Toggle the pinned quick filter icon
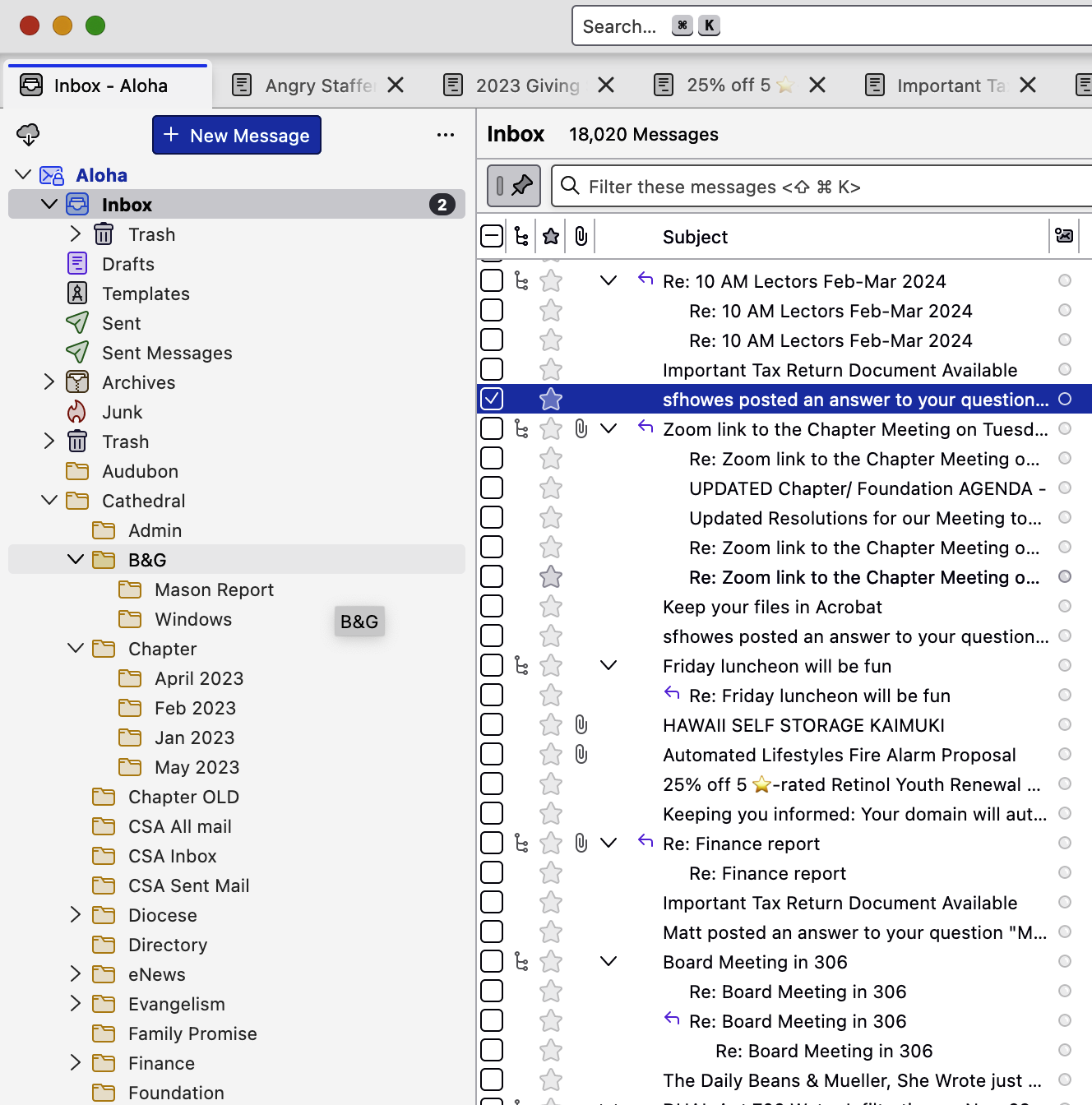The width and height of the screenshot is (1092, 1105). click(514, 186)
